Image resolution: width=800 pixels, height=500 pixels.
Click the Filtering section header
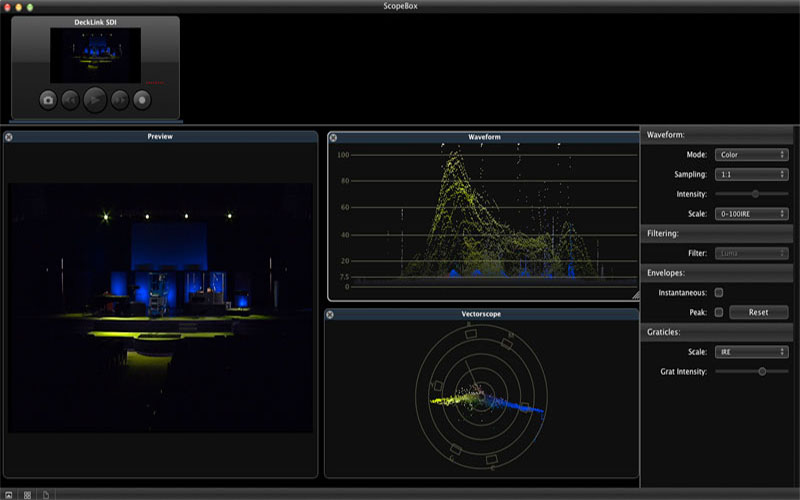(716, 233)
